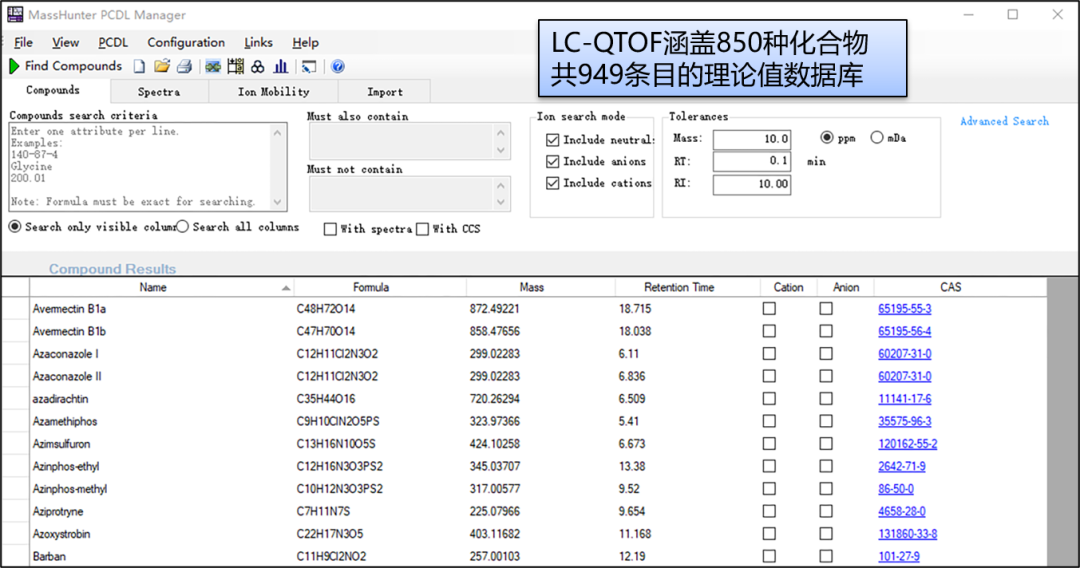Select the Azaconazole I row name
1080x568 pixels.
[65, 354]
